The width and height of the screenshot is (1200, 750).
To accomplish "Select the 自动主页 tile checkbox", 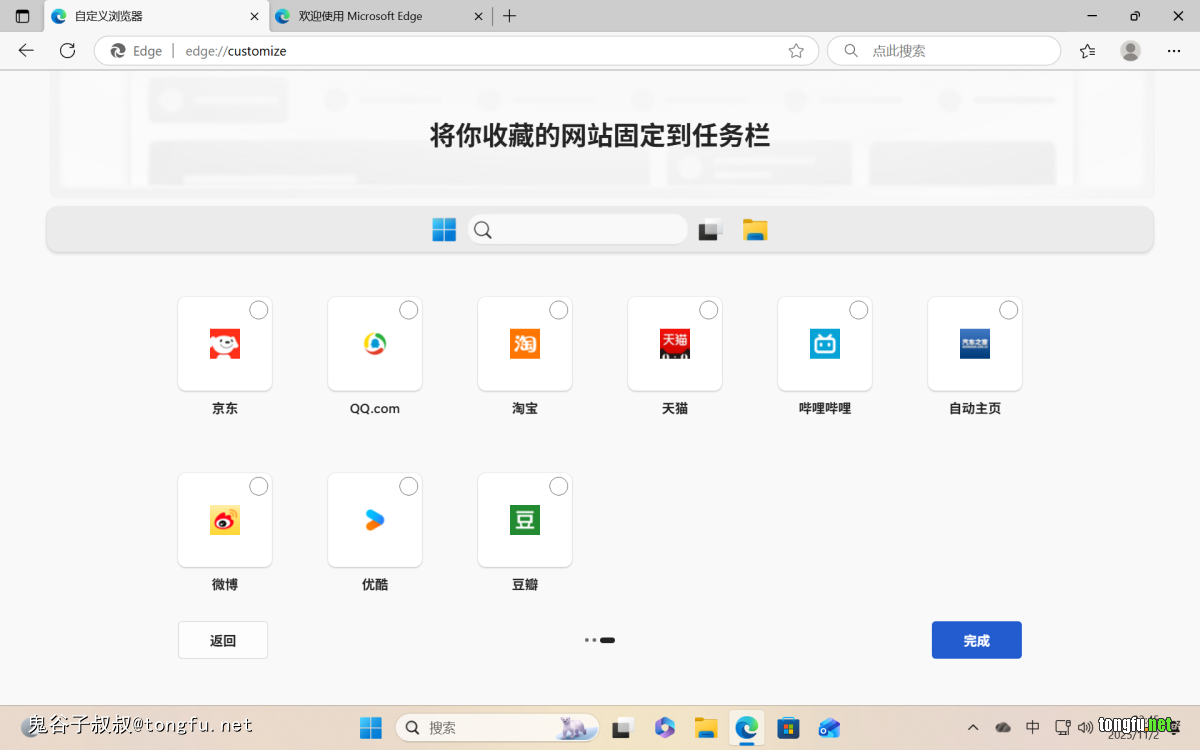I will click(1008, 310).
